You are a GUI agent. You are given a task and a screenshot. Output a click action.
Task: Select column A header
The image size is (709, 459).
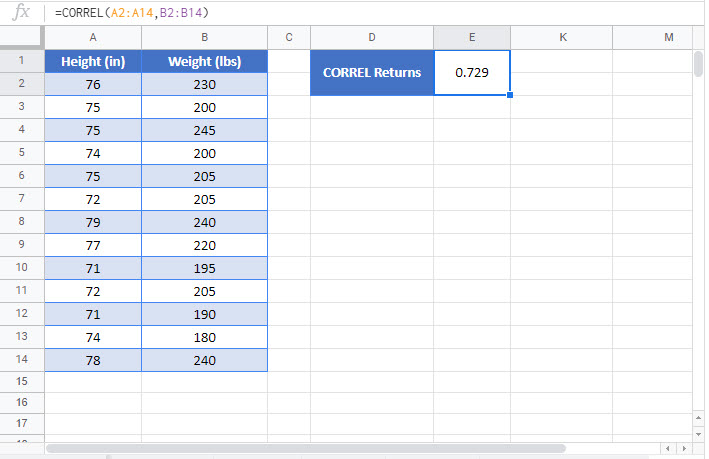coord(93,38)
